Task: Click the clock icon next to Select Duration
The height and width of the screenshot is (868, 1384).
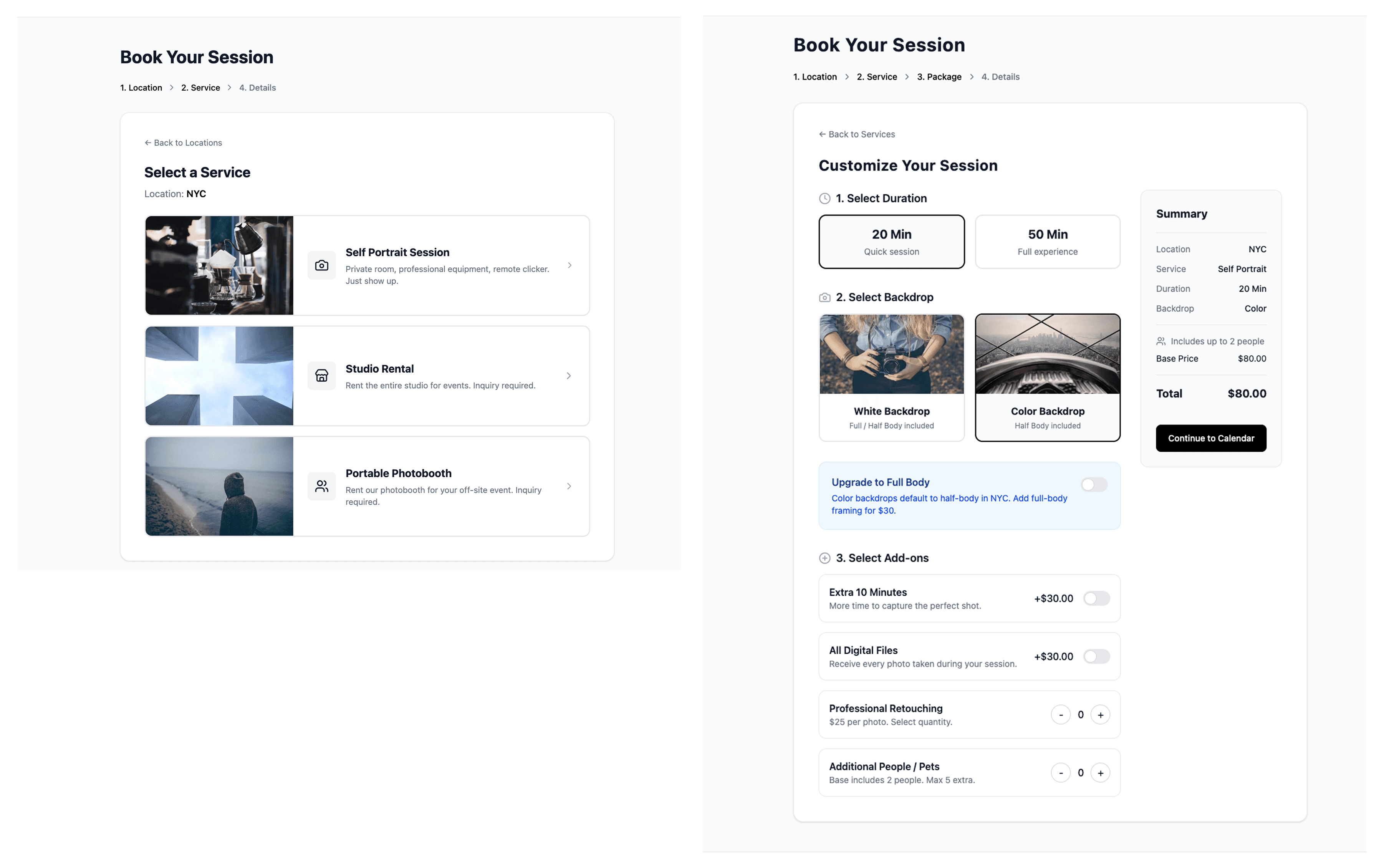Action: pyautogui.click(x=824, y=199)
